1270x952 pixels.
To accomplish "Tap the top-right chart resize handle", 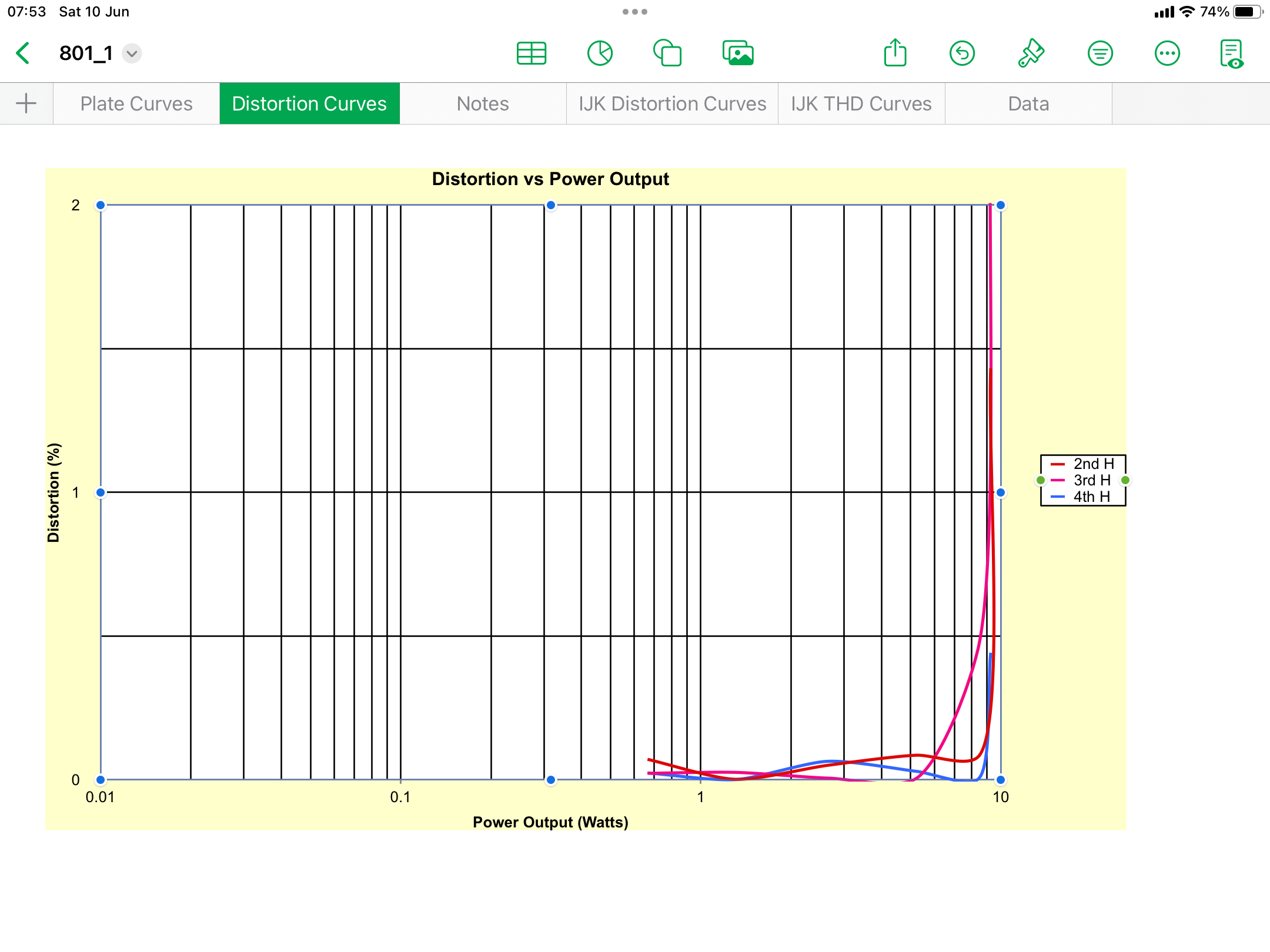I will pos(1001,205).
